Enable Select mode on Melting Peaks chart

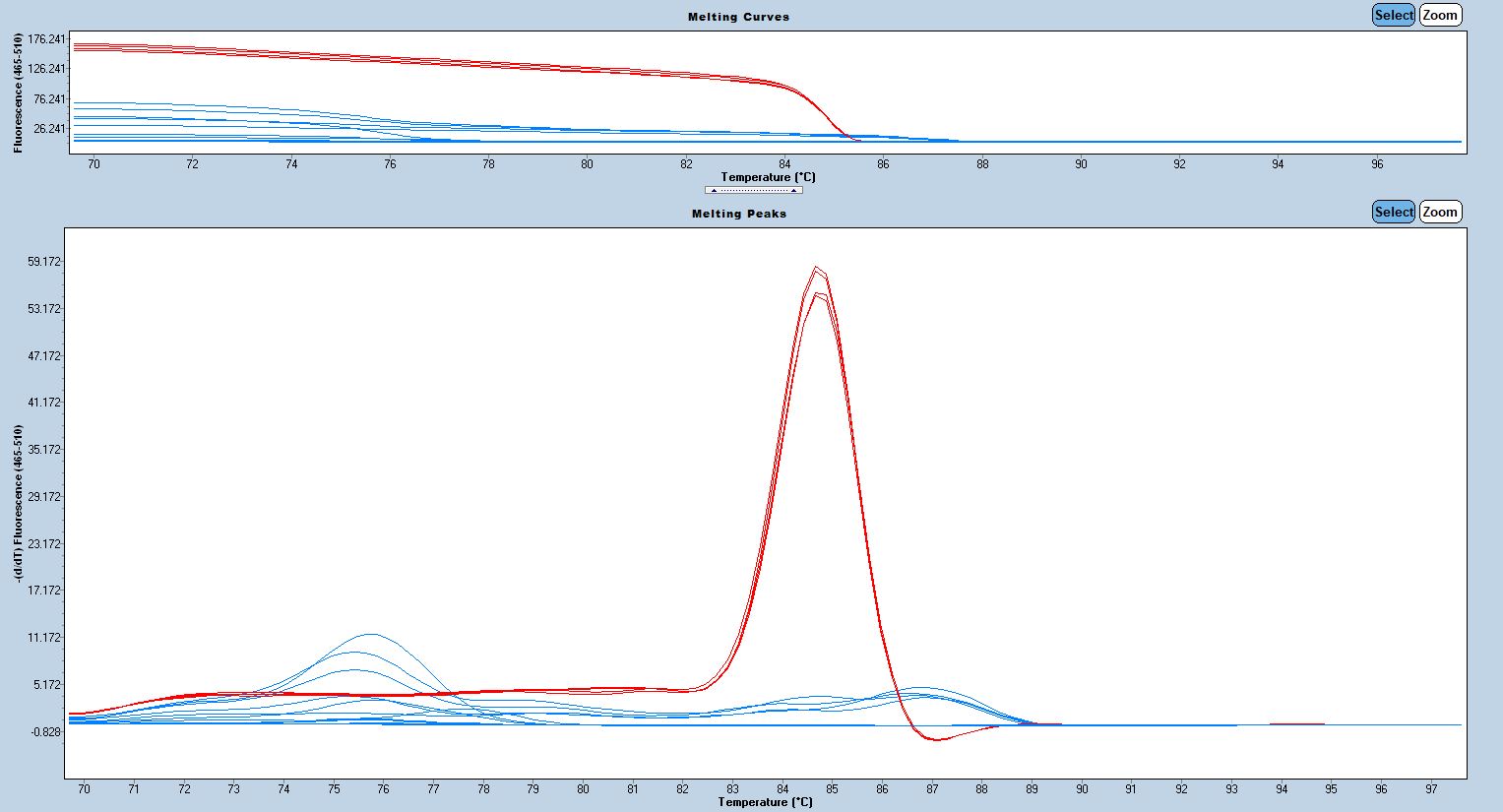click(x=1393, y=212)
